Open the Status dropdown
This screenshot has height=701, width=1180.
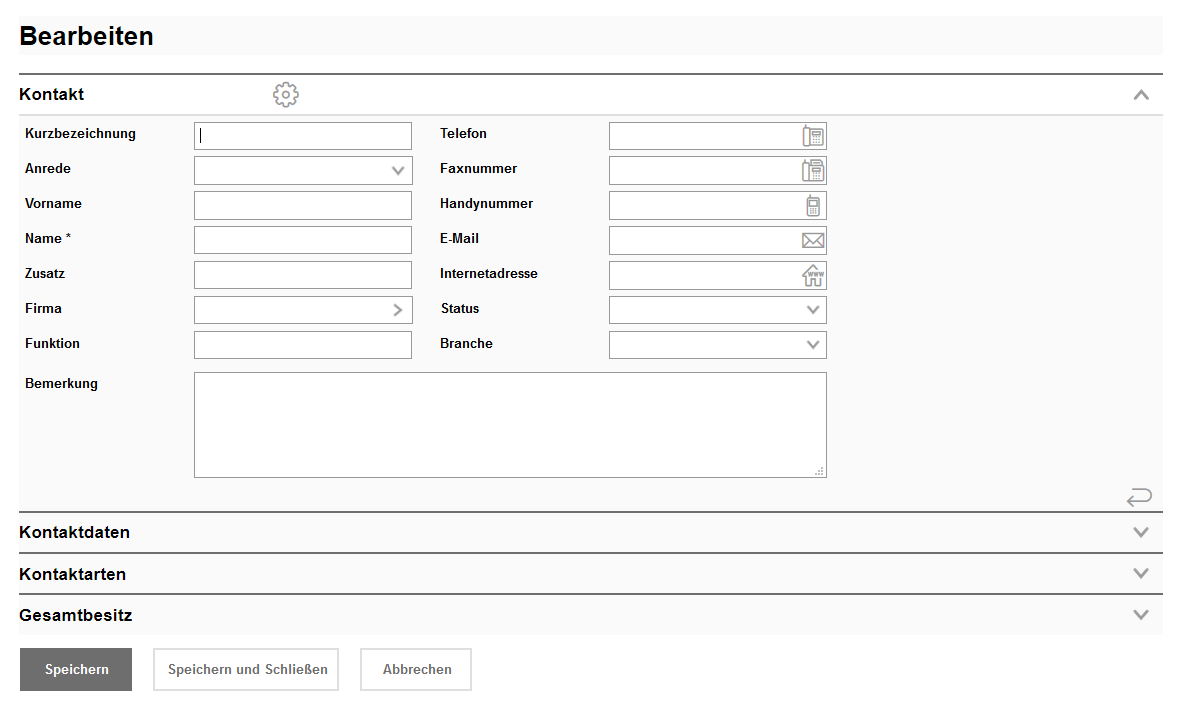pos(813,310)
